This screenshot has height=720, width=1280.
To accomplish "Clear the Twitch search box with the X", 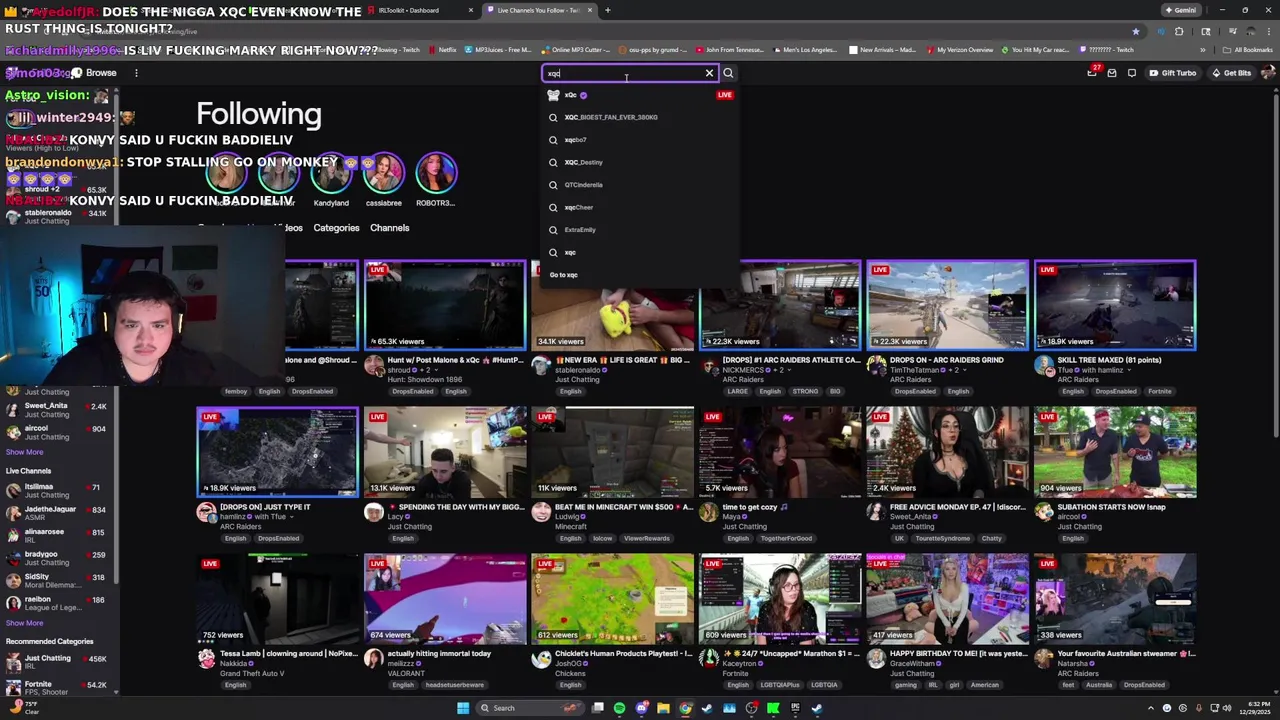I will tap(709, 73).
